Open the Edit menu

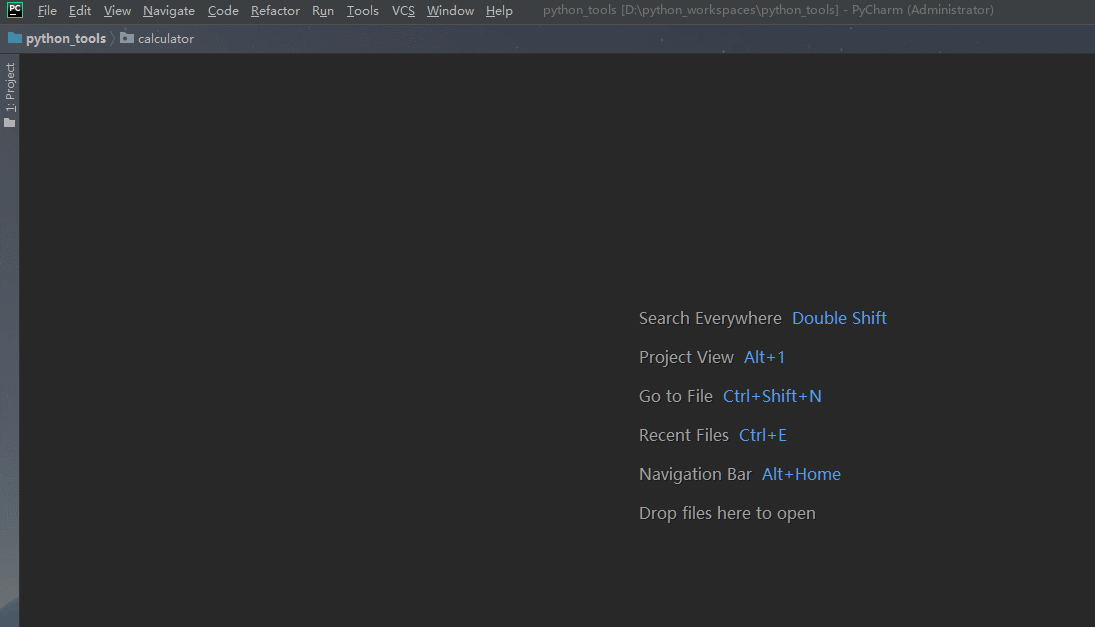tap(80, 10)
